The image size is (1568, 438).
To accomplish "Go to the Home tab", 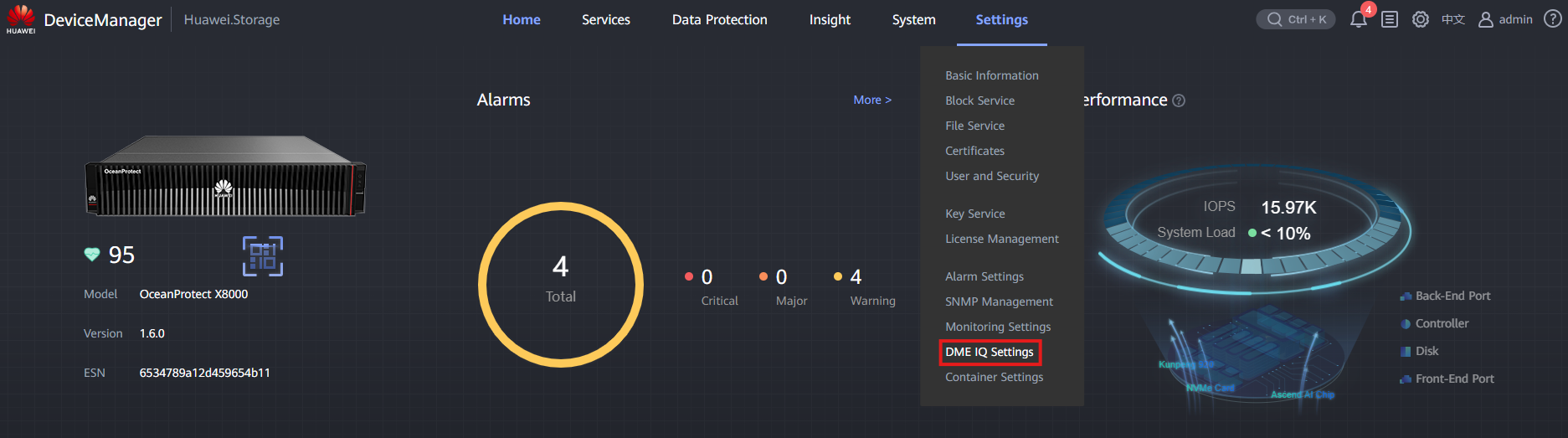I will [x=522, y=19].
